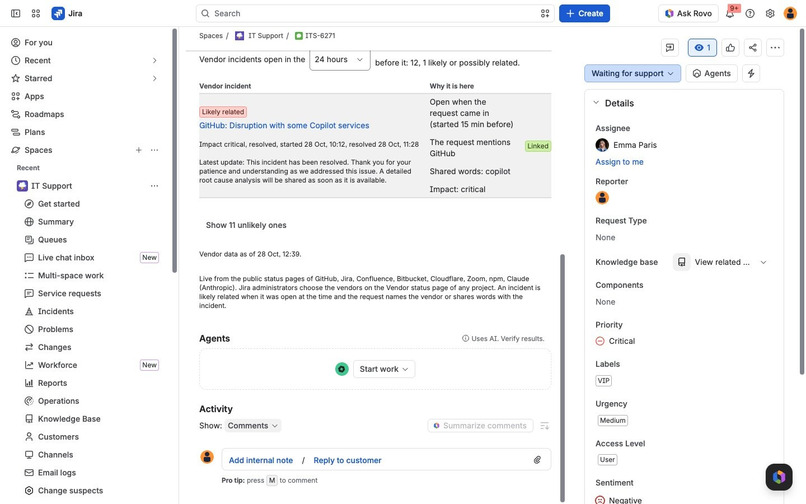Open the issue more-actions ellipsis
The height and width of the screenshot is (504, 806).
pos(775,48)
